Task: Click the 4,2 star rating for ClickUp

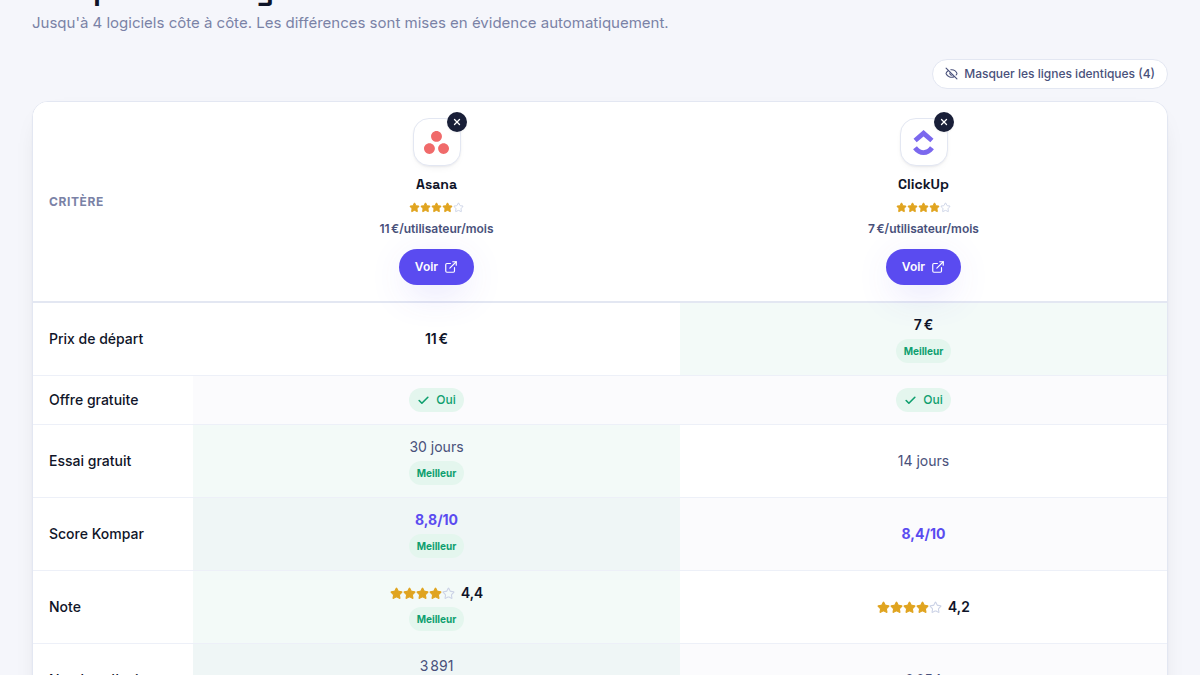Action: pyautogui.click(x=923, y=607)
